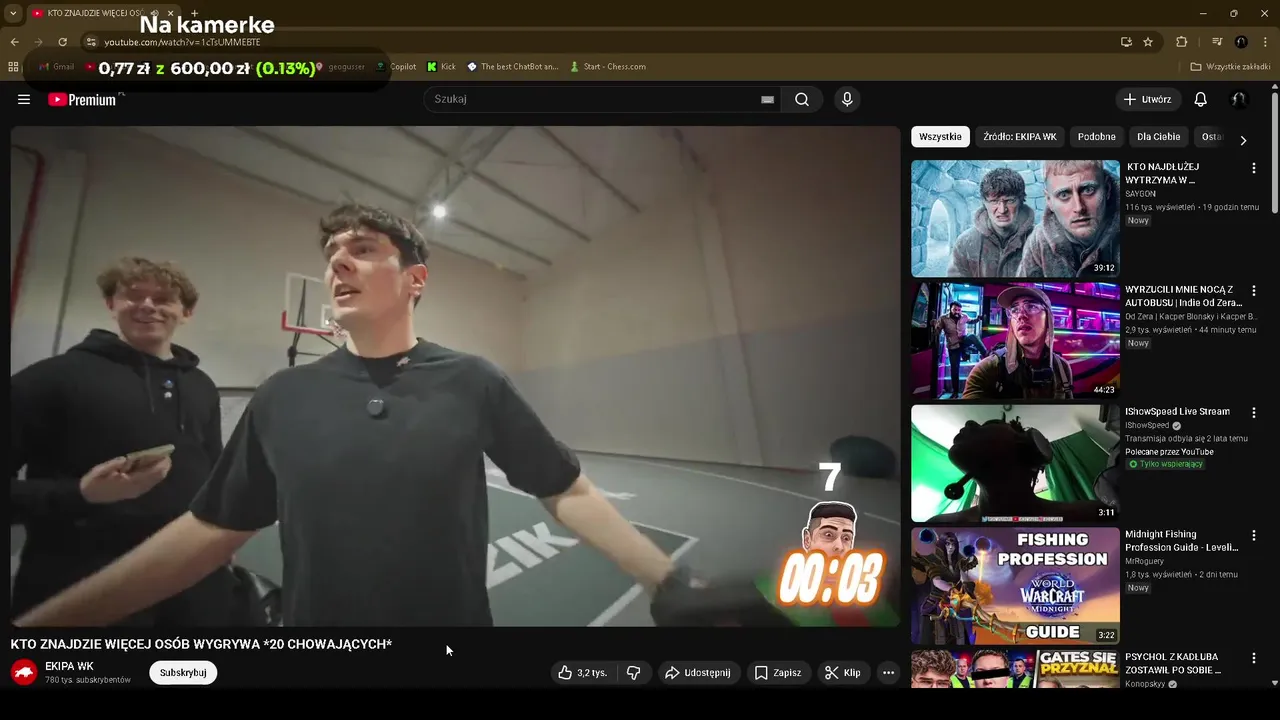
Task: Open tab search chevron in title bar
Action: (x=13, y=13)
